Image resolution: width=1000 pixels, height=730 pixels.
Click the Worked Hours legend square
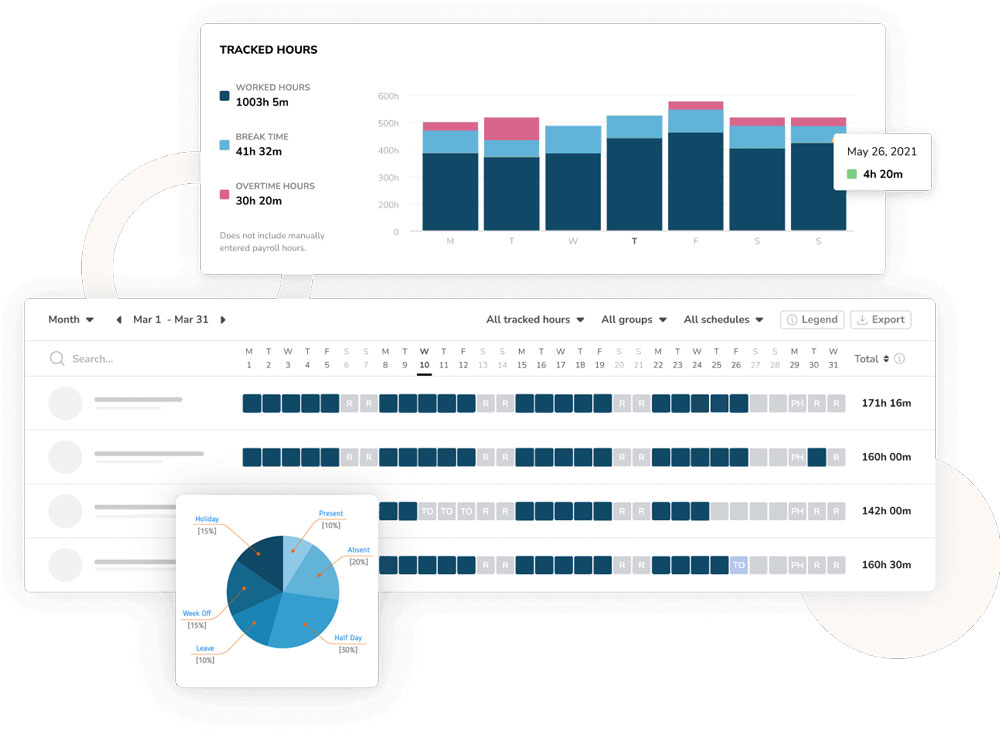pyautogui.click(x=222, y=96)
